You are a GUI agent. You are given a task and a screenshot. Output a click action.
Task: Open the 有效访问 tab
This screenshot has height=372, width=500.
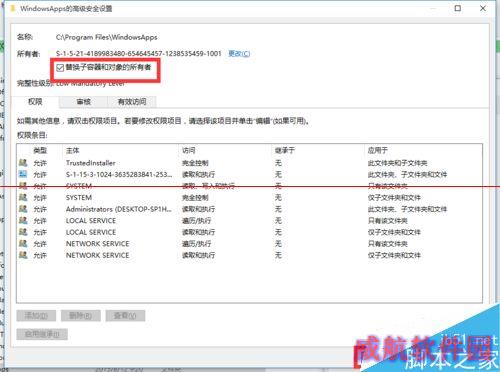click(132, 102)
